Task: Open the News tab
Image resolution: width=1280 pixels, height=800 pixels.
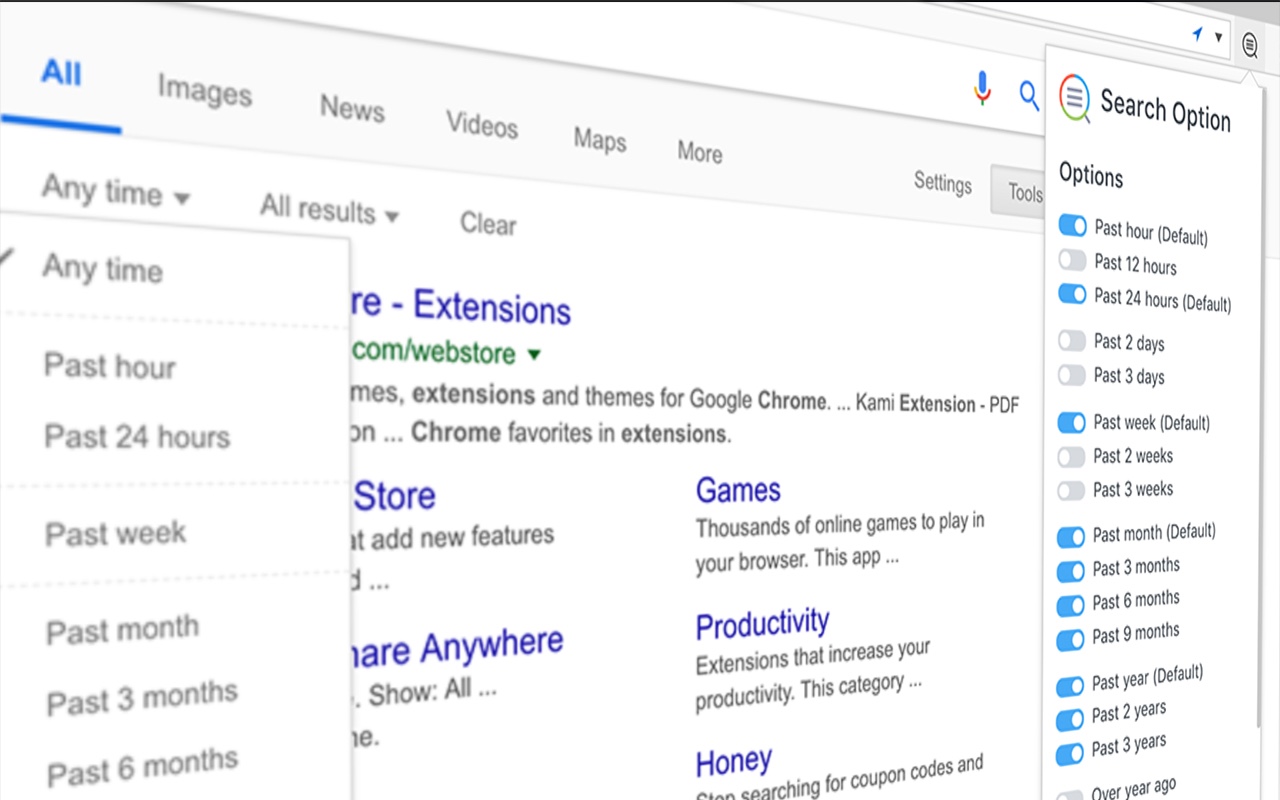Action: click(352, 107)
